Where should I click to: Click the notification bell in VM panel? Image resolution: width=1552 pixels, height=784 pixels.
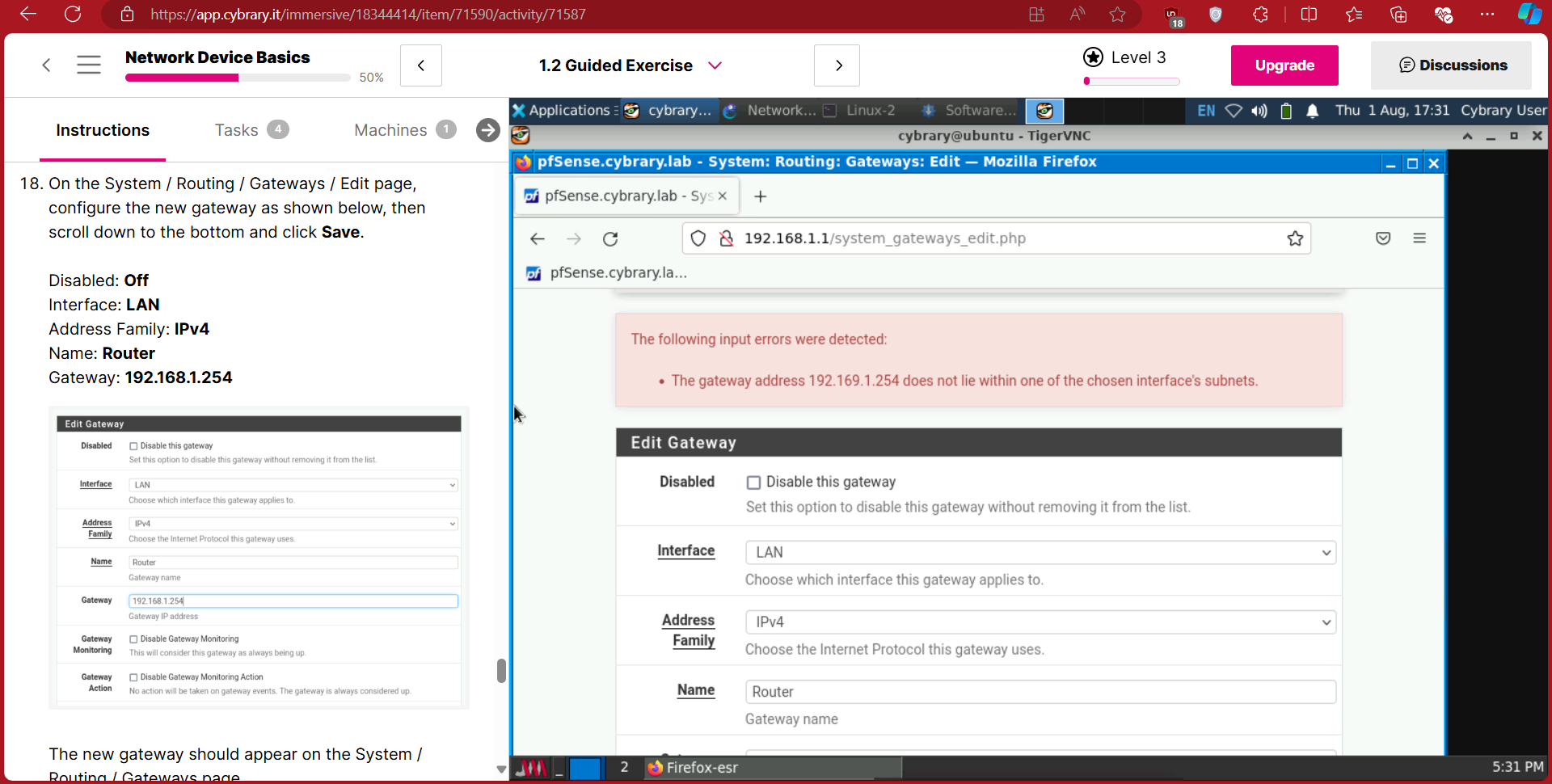click(x=1313, y=111)
